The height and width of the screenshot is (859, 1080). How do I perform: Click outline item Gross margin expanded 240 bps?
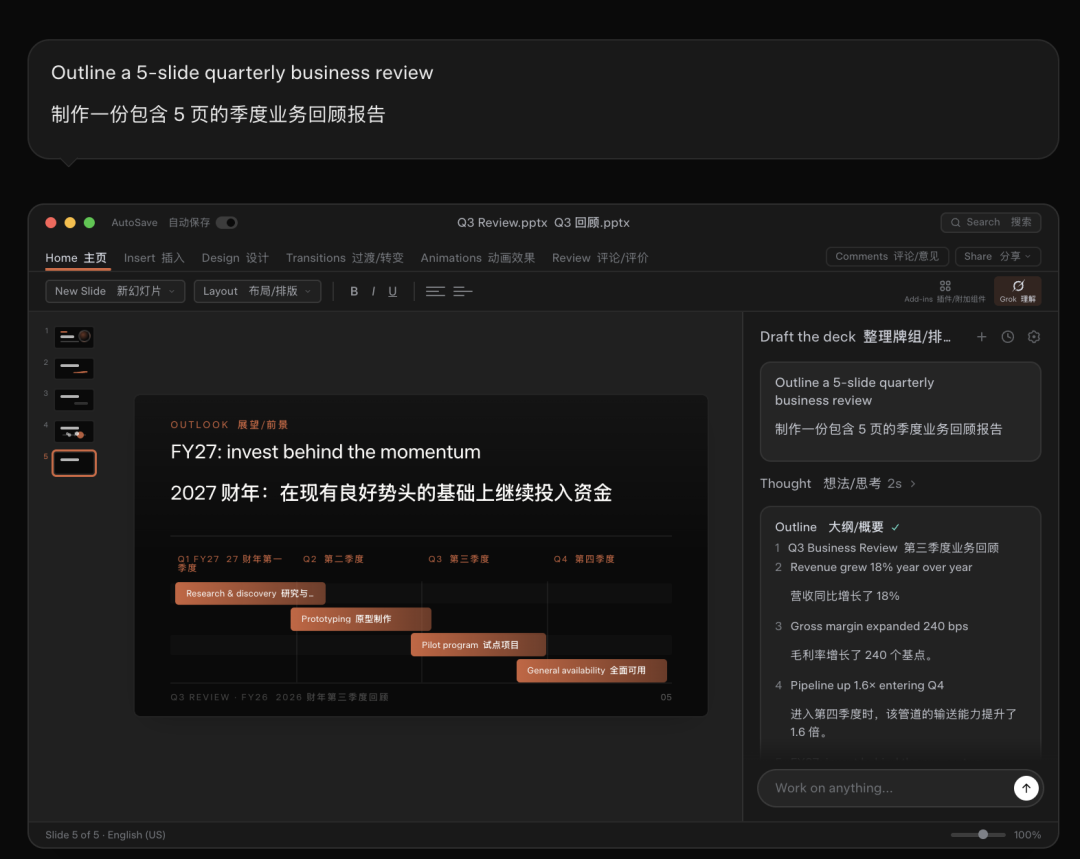(x=879, y=626)
